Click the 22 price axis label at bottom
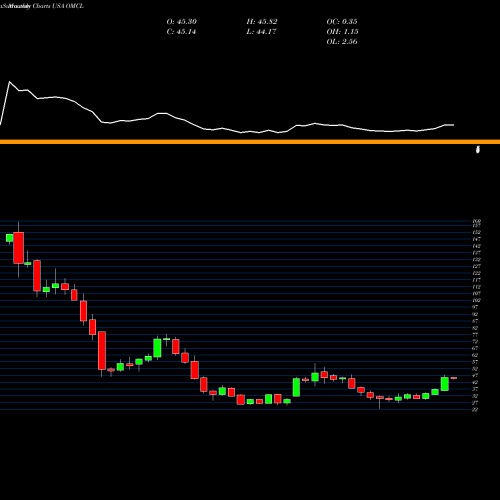 coord(475,409)
